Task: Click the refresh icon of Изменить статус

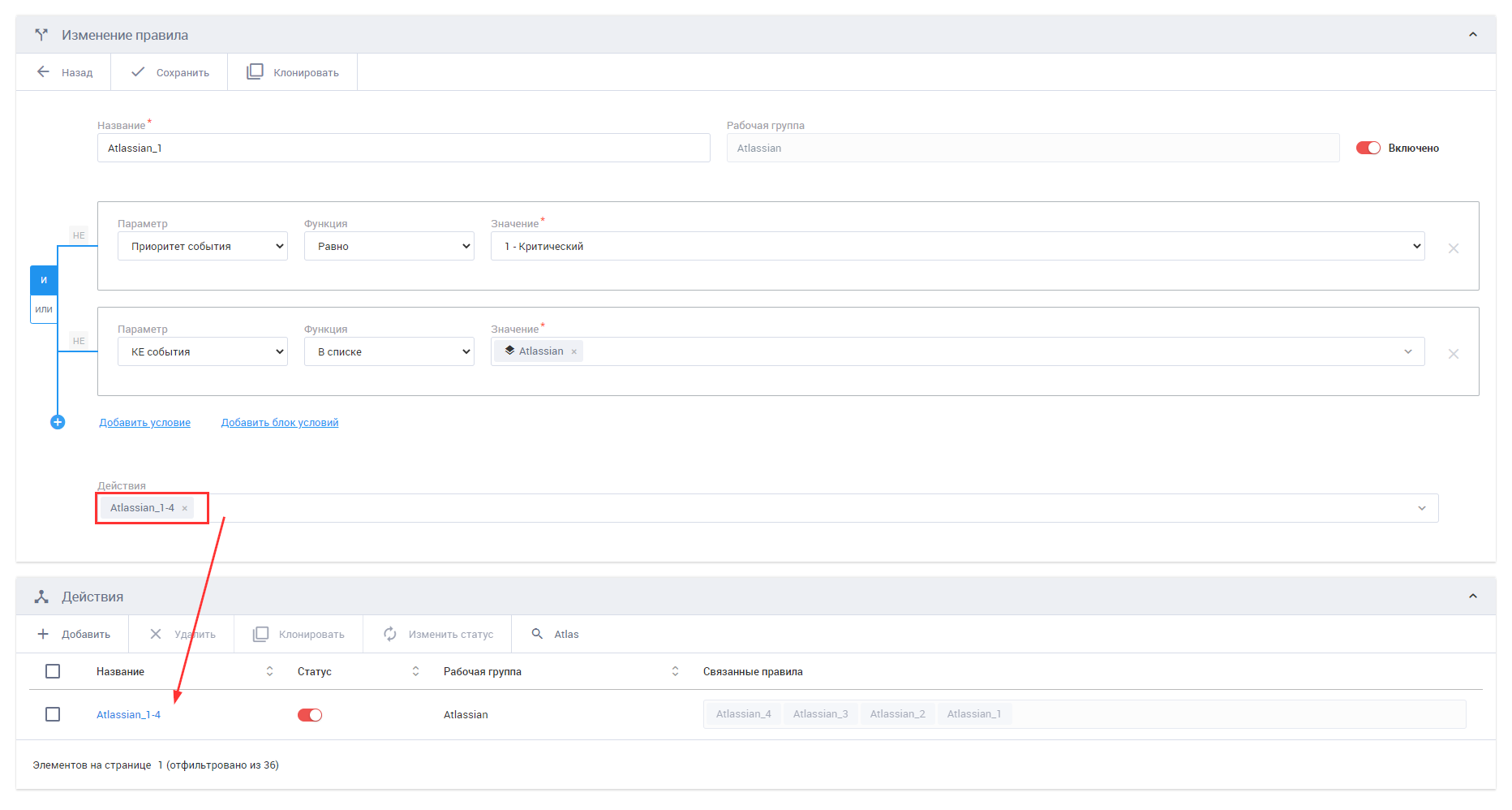Action: 390,634
